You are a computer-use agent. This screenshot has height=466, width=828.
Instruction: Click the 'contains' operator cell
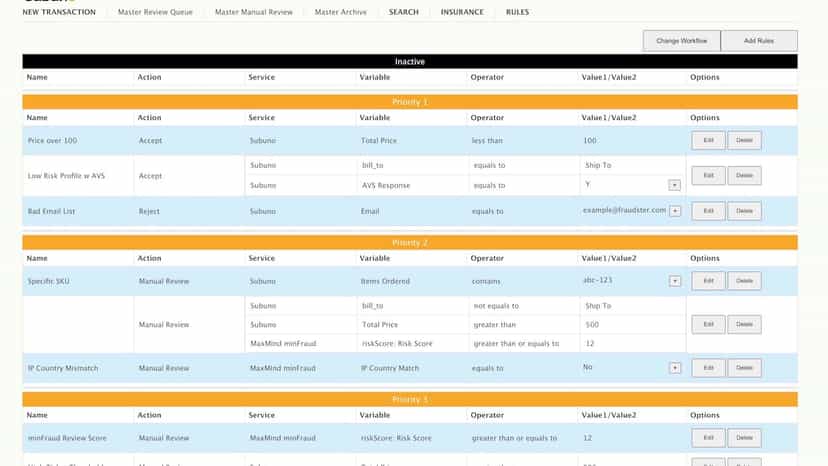coord(486,282)
